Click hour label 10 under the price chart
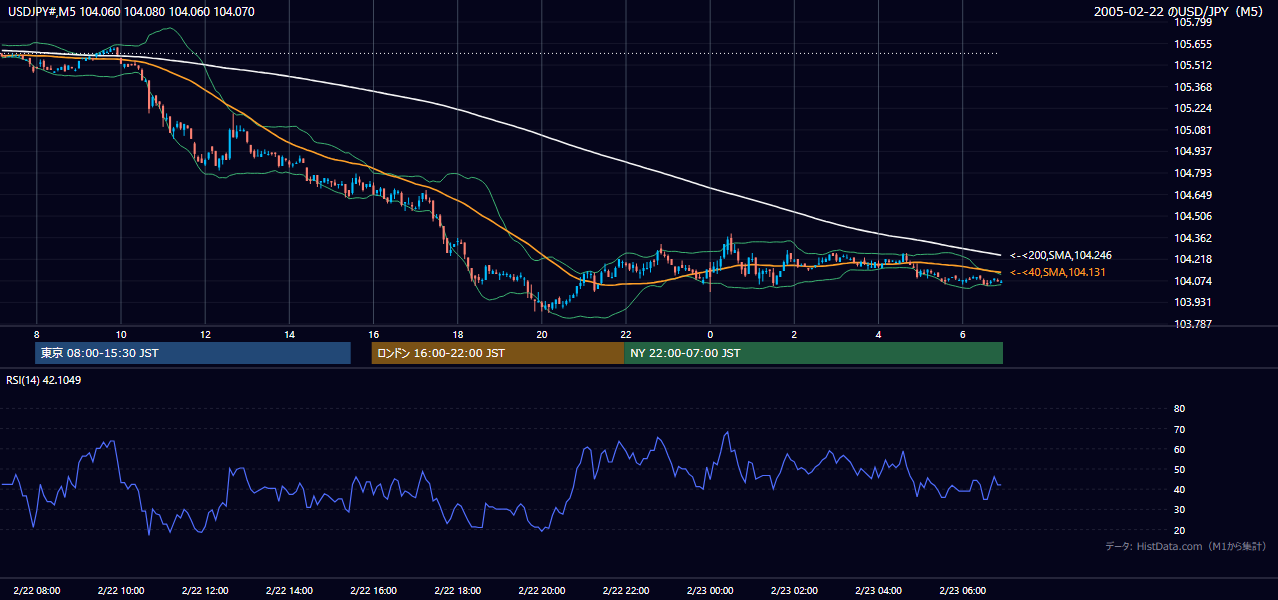The image size is (1278, 600). pos(120,333)
